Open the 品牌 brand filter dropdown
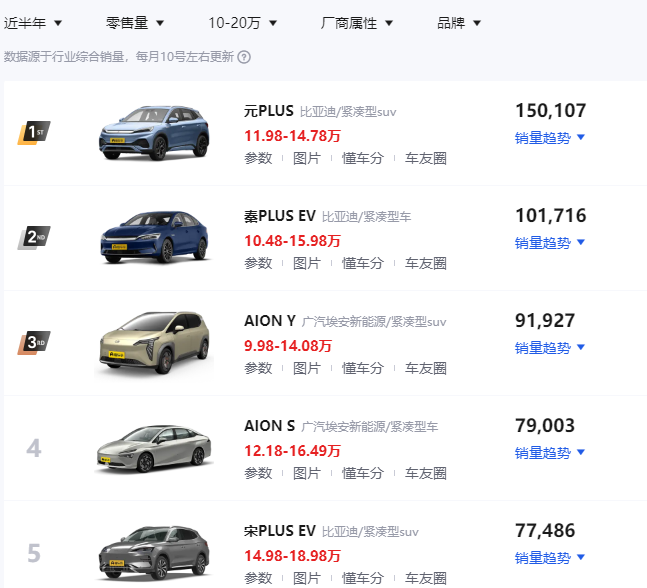This screenshot has height=588, width=647. click(459, 23)
